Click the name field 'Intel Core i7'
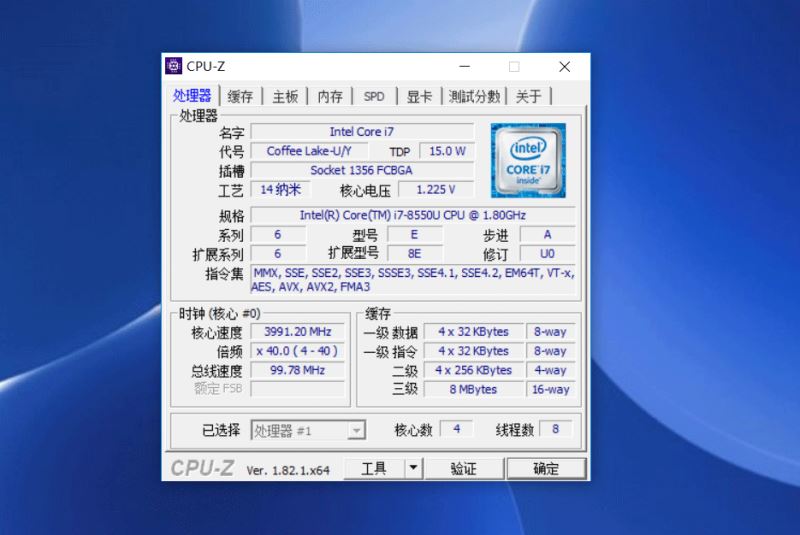The height and width of the screenshot is (535, 800). pos(362,132)
